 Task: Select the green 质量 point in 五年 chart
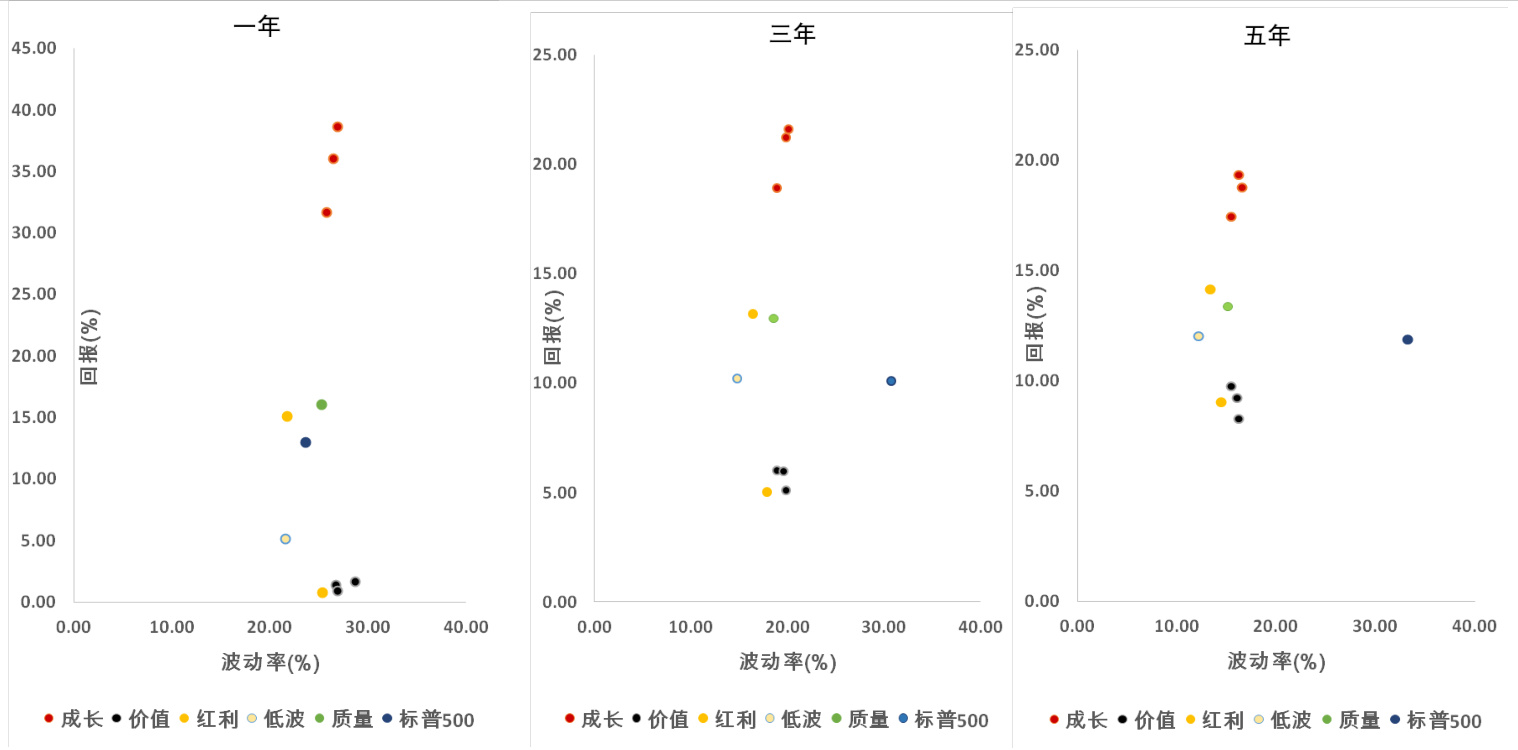1228,307
